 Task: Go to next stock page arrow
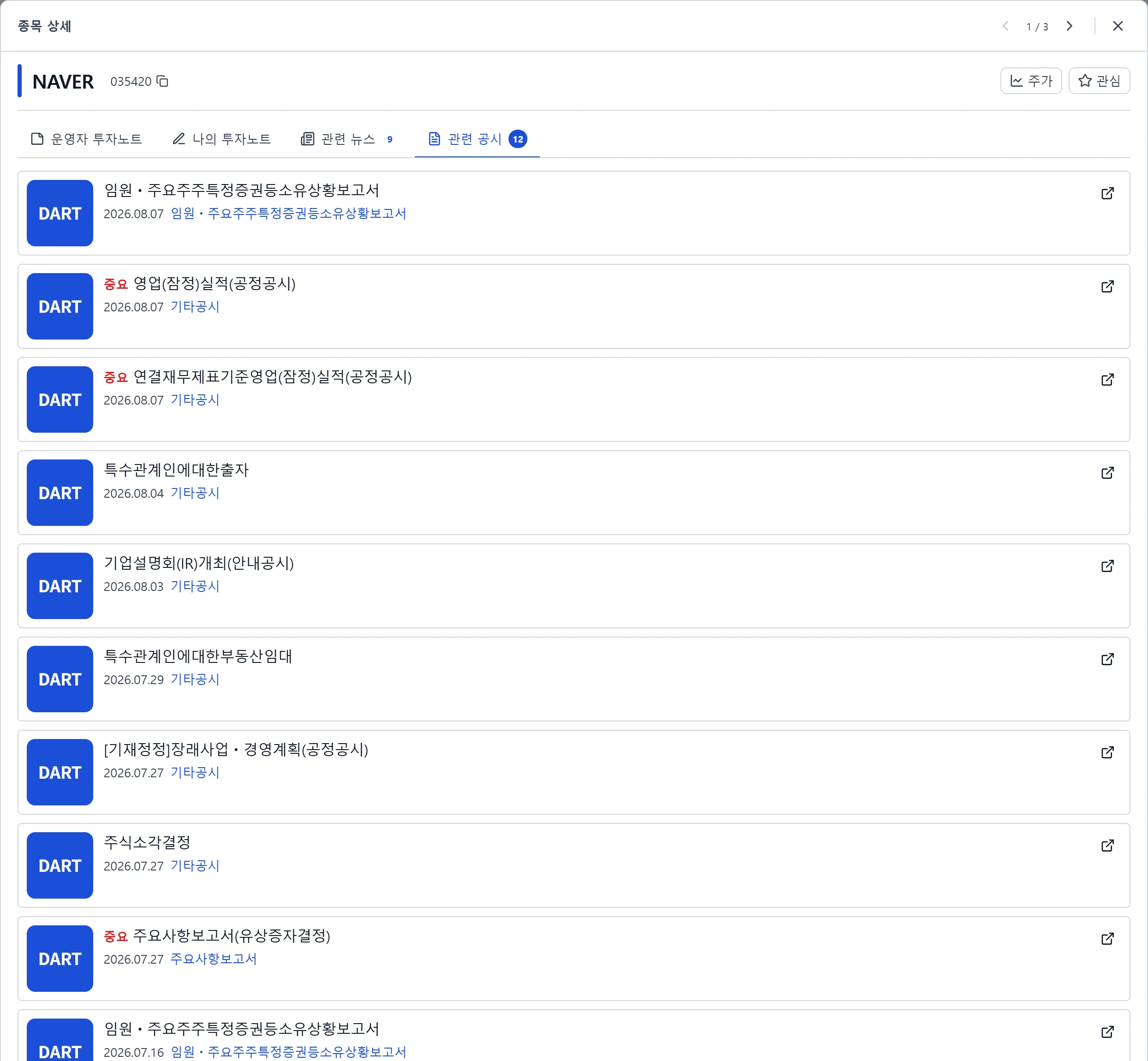(x=1069, y=26)
